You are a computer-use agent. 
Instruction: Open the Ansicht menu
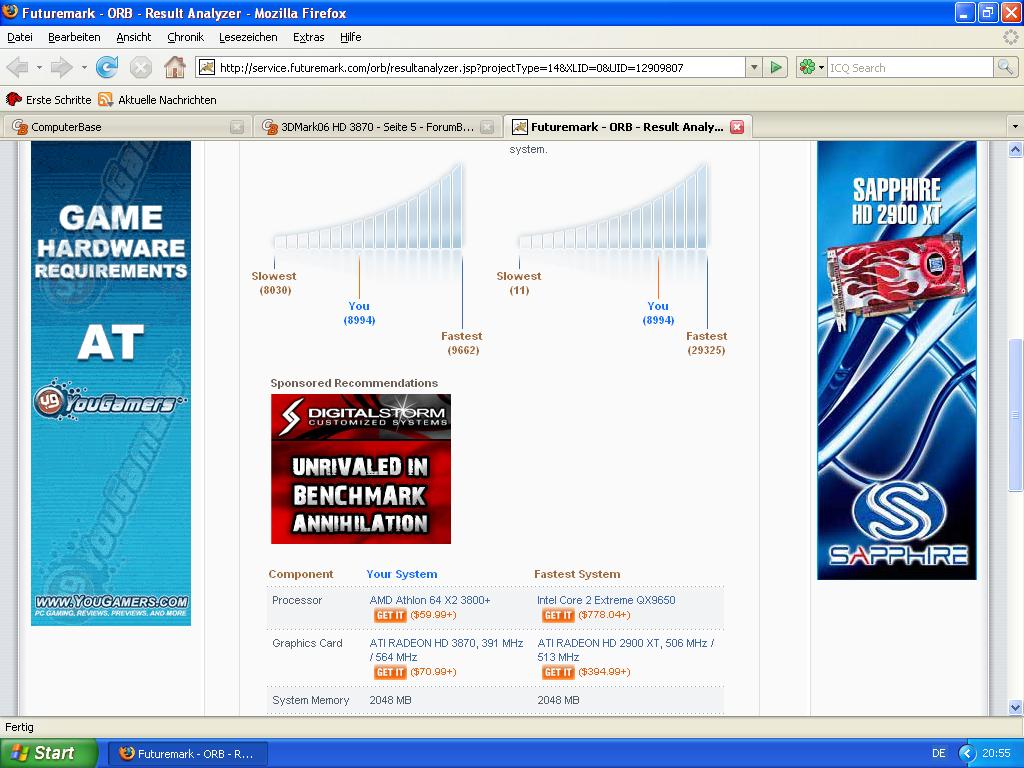[134, 37]
